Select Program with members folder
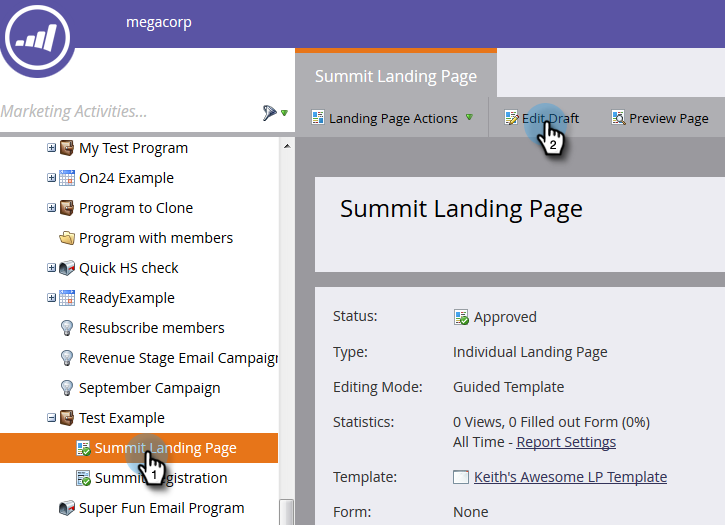The height and width of the screenshot is (525, 725). pos(156,238)
